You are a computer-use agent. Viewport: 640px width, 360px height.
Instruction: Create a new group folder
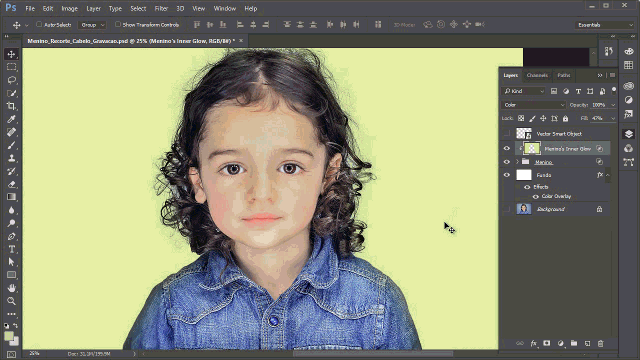pyautogui.click(x=574, y=343)
